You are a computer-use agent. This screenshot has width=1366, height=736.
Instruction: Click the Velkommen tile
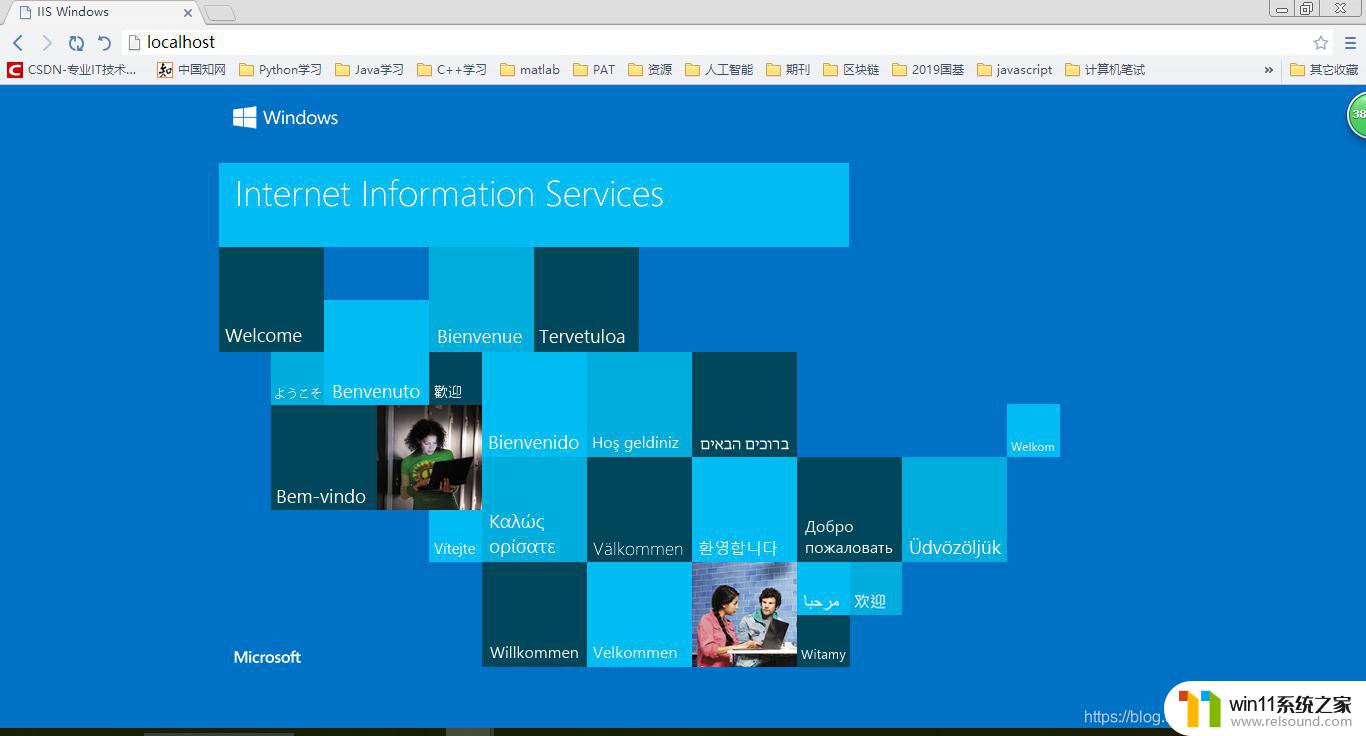coord(639,615)
